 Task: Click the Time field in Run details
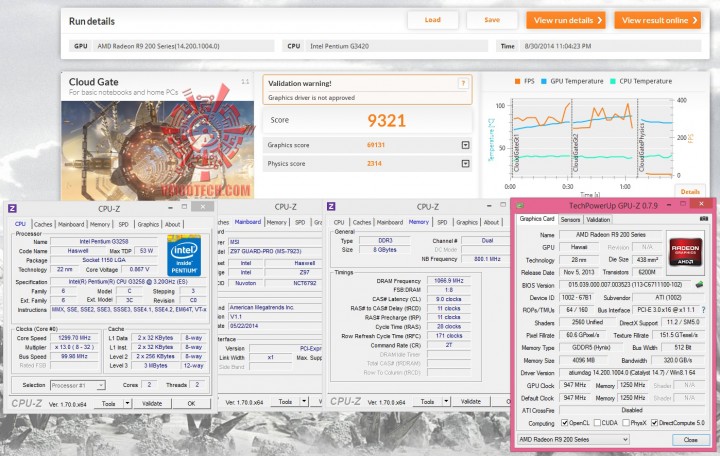click(x=611, y=46)
